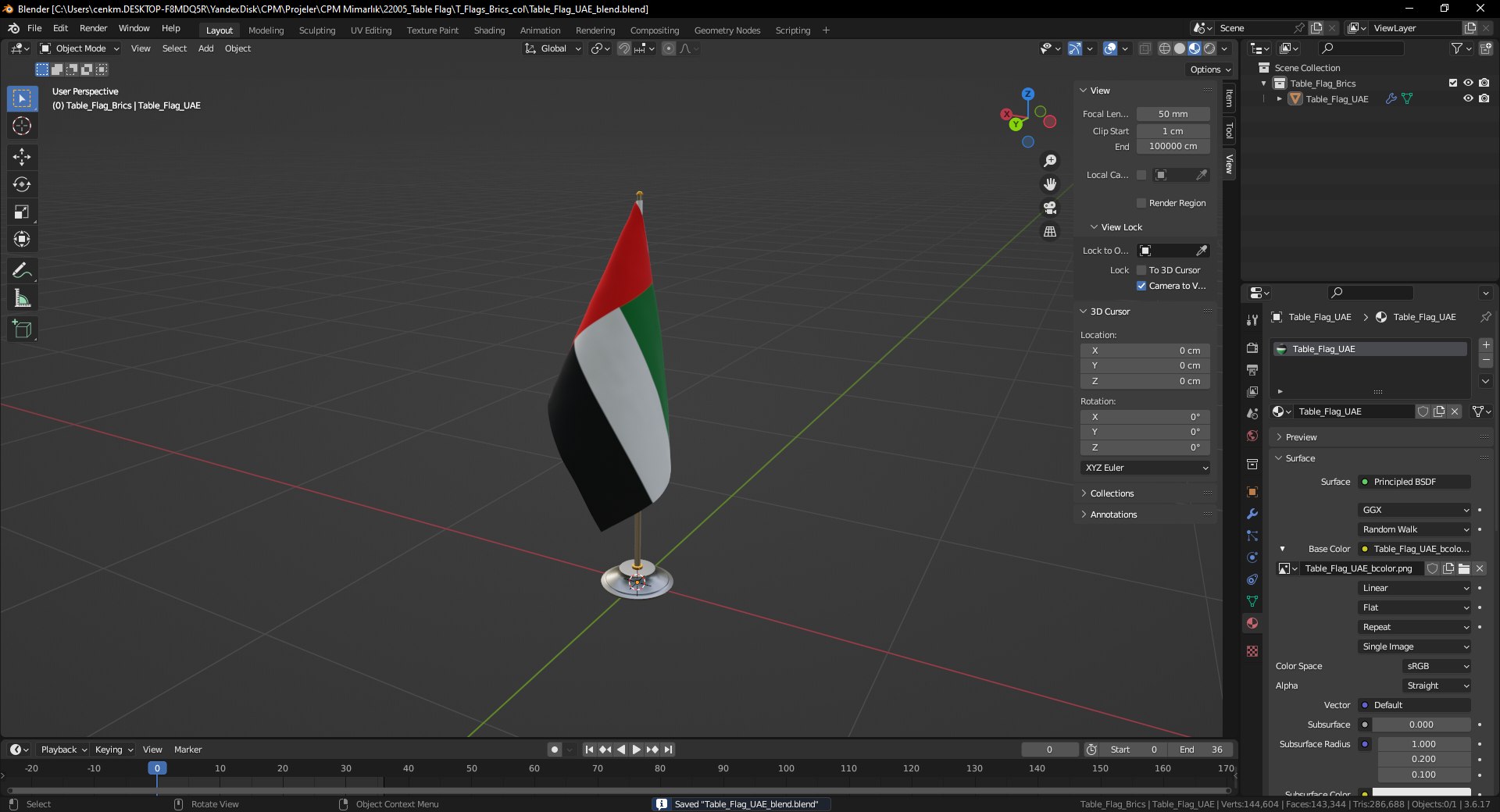Click Principled BSDF surface shader button
The image size is (1500, 812).
coord(1415,482)
